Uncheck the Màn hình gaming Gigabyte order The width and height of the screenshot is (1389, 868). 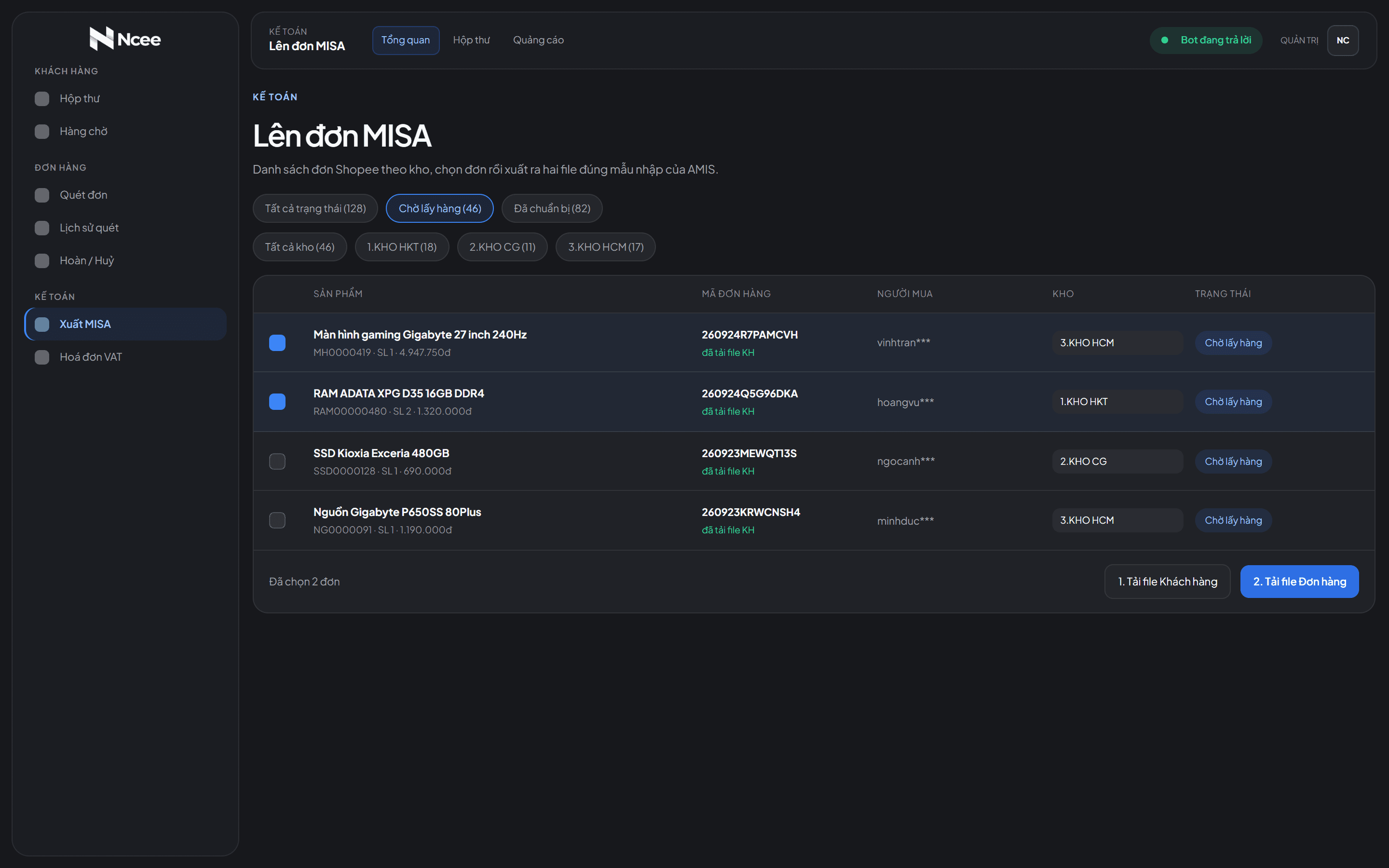click(x=277, y=343)
